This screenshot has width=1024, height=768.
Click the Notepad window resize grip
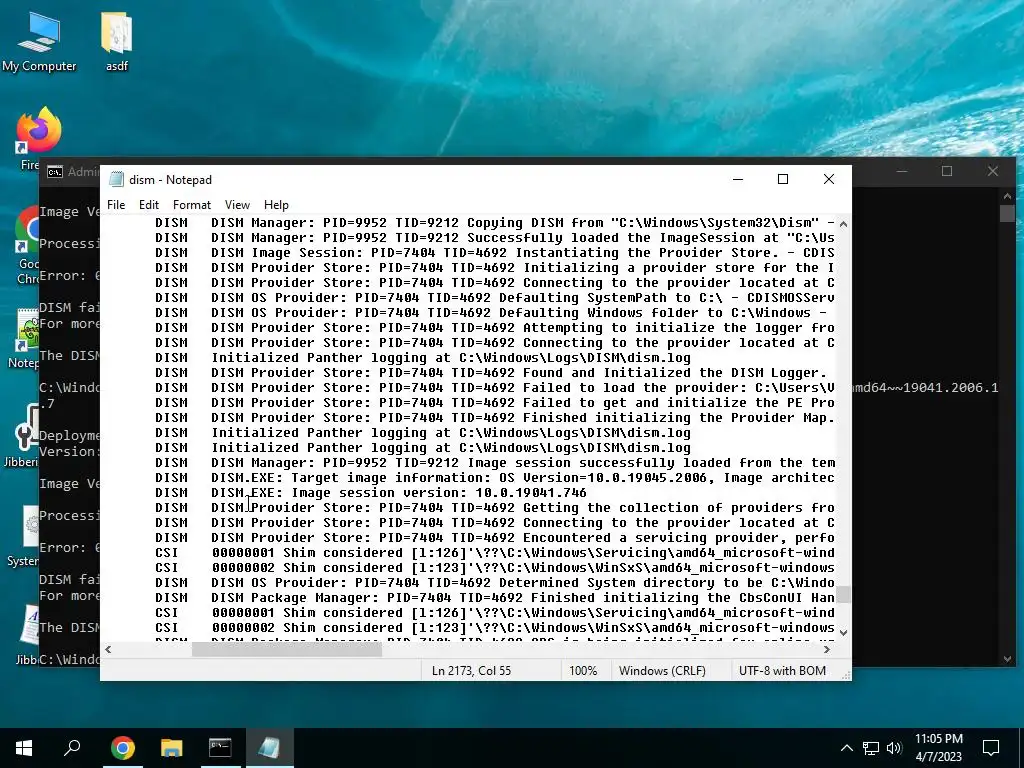click(846, 676)
